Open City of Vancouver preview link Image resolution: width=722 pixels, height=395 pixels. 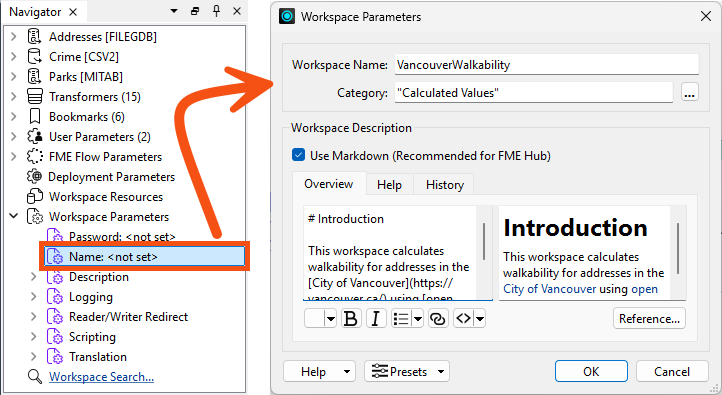[x=549, y=289]
